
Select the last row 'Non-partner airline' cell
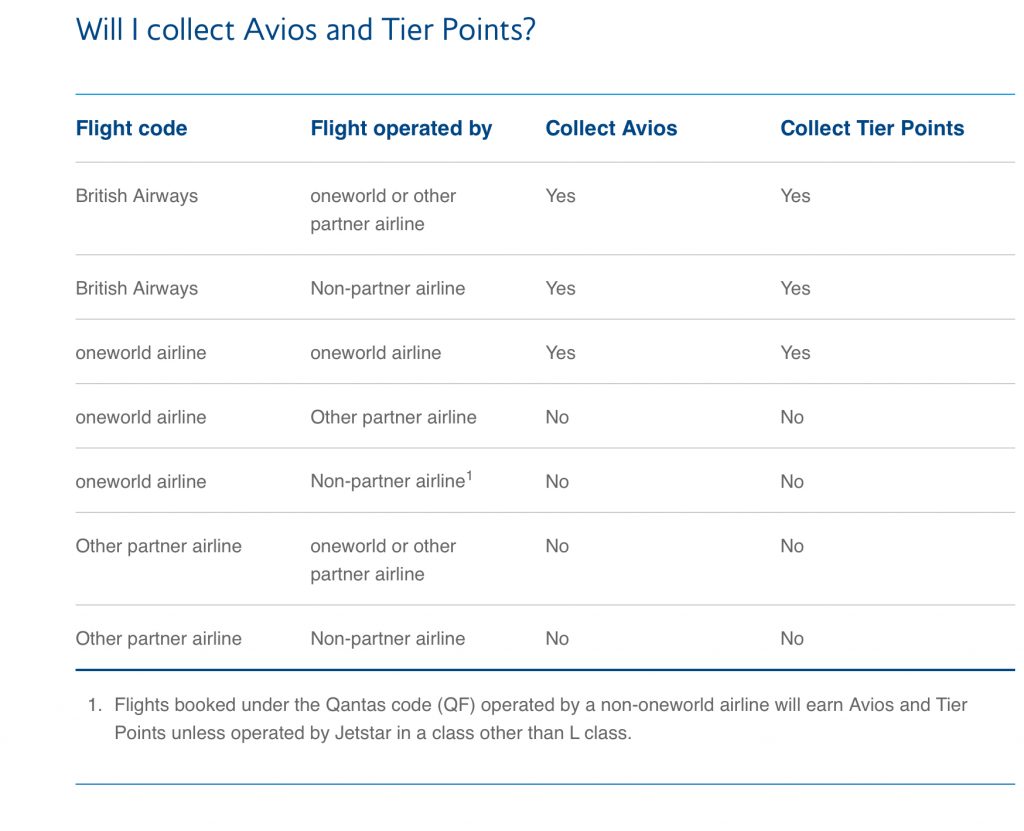(x=388, y=638)
